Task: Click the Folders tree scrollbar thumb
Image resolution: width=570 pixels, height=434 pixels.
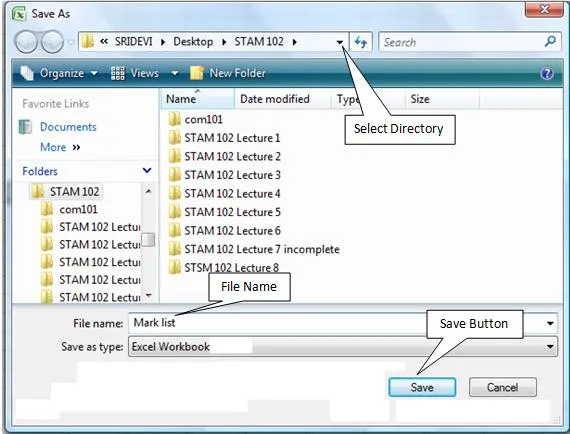Action: pyautogui.click(x=148, y=240)
